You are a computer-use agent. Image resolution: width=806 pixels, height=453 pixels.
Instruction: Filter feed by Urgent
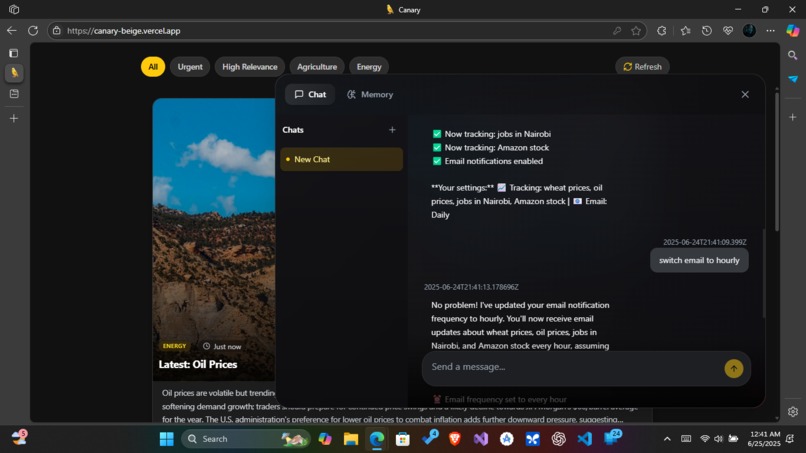point(190,67)
